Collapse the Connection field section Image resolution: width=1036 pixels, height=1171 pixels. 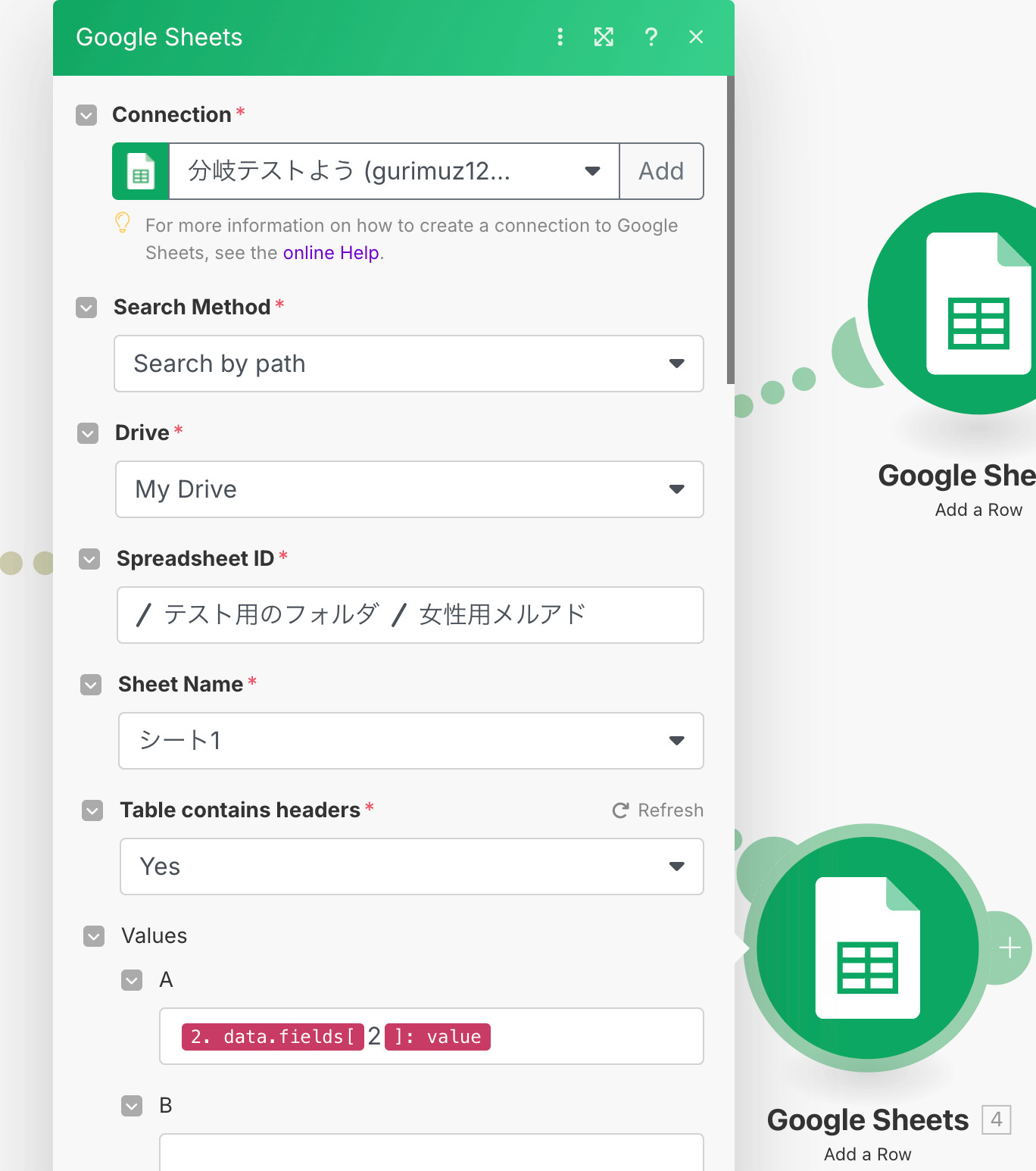tap(86, 115)
